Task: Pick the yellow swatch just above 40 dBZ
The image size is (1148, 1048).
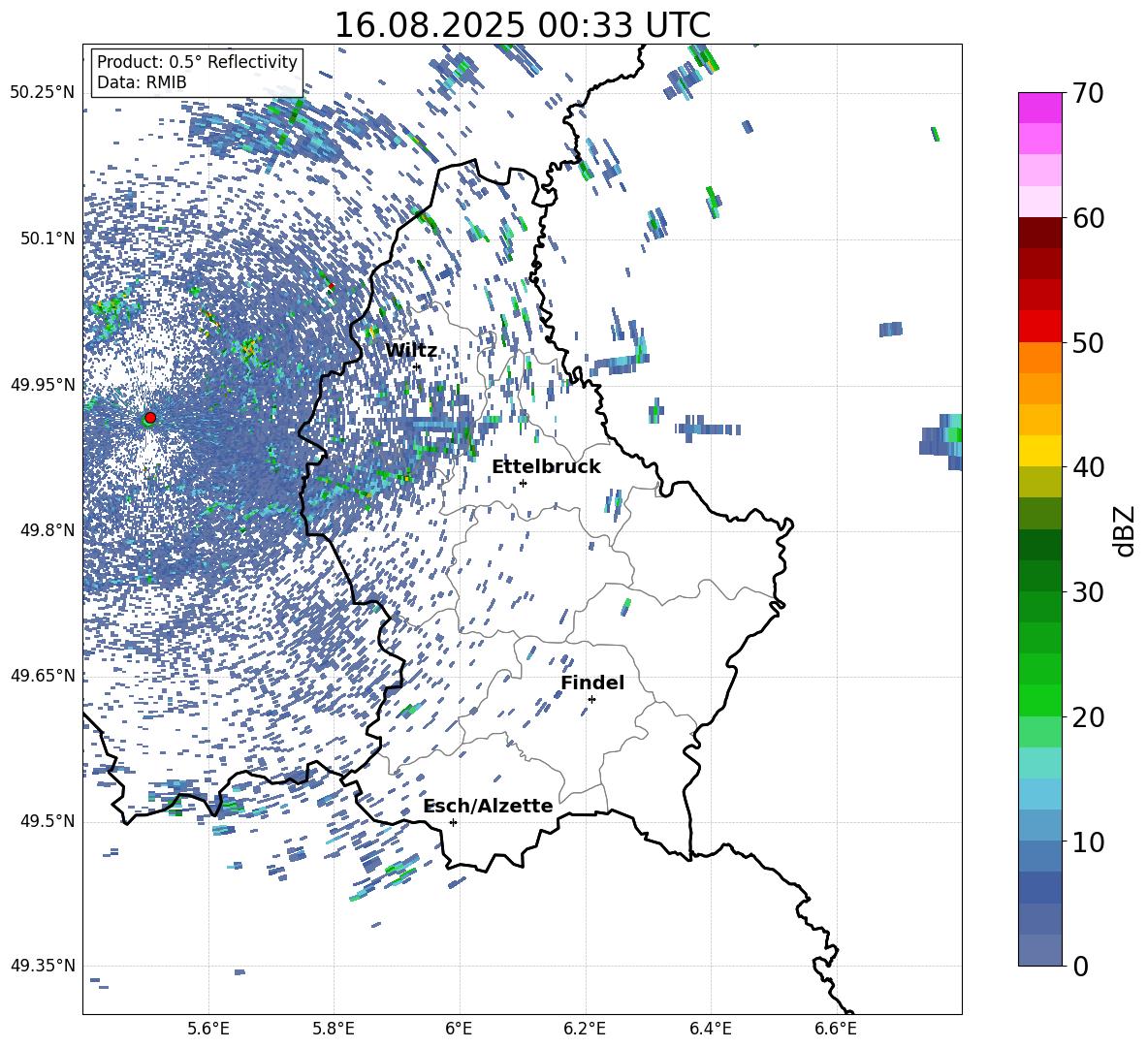Action: pos(1040,451)
